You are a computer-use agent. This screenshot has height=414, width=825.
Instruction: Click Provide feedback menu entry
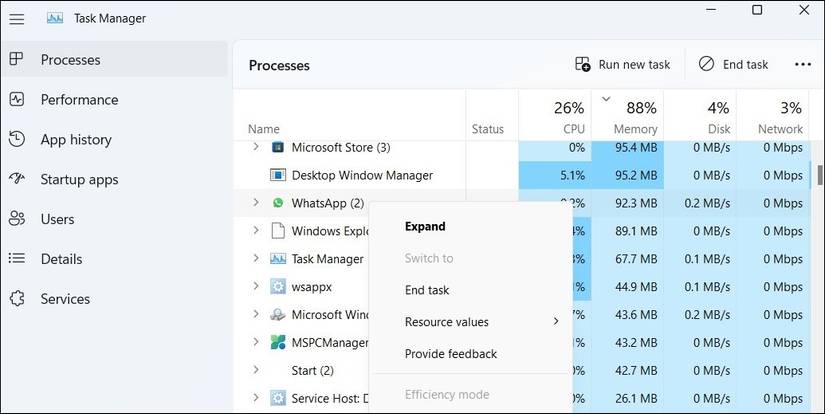(450, 354)
